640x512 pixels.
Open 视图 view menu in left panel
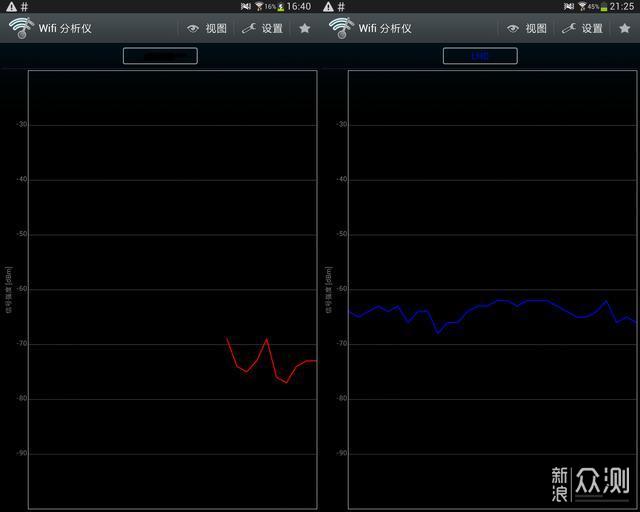[x=207, y=28]
